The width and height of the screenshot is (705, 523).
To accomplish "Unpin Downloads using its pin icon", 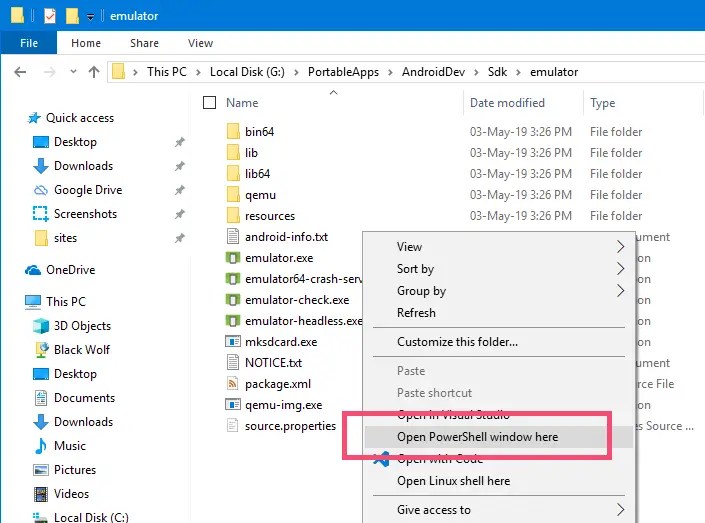I will (180, 166).
